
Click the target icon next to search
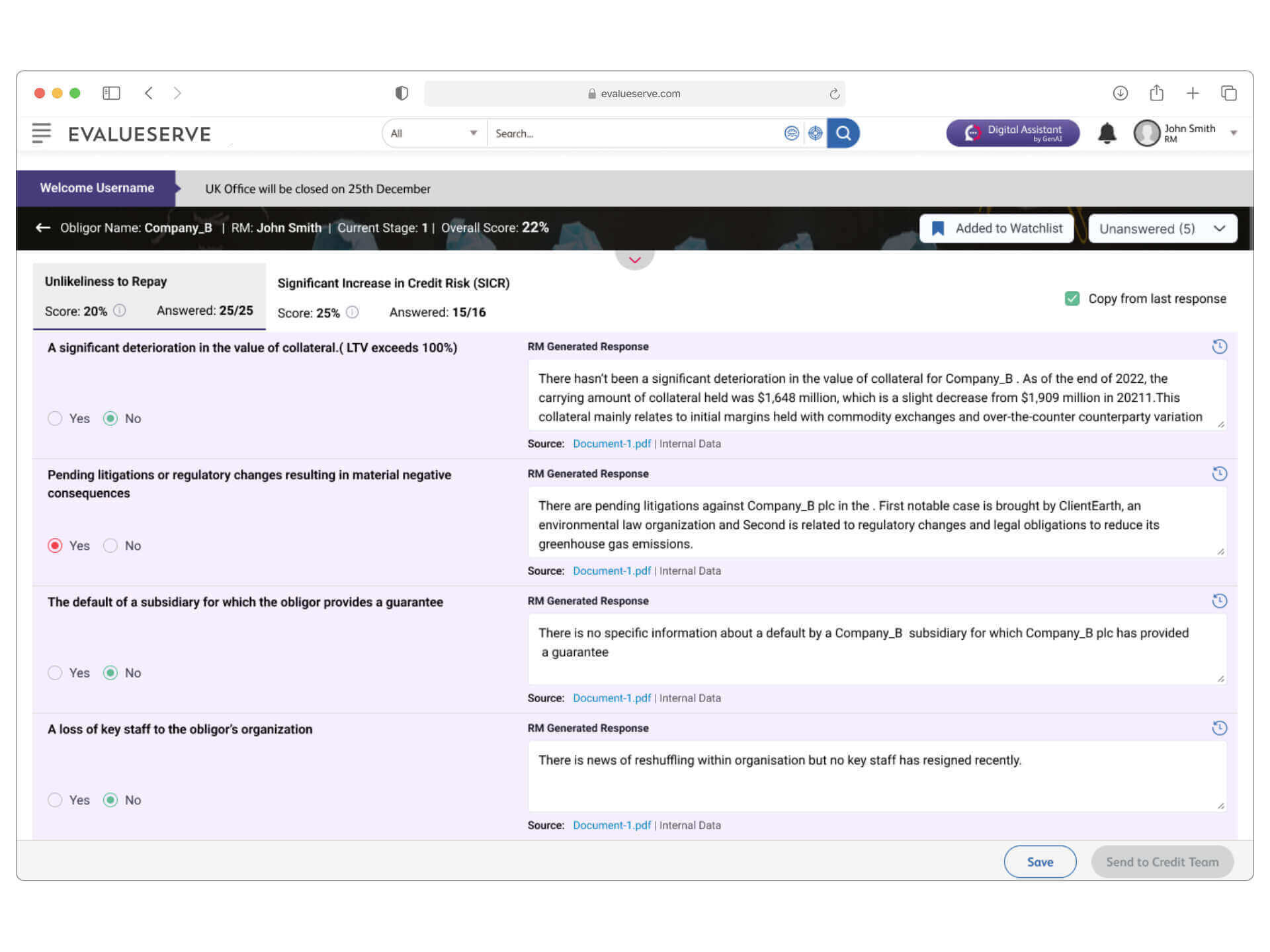click(x=815, y=133)
